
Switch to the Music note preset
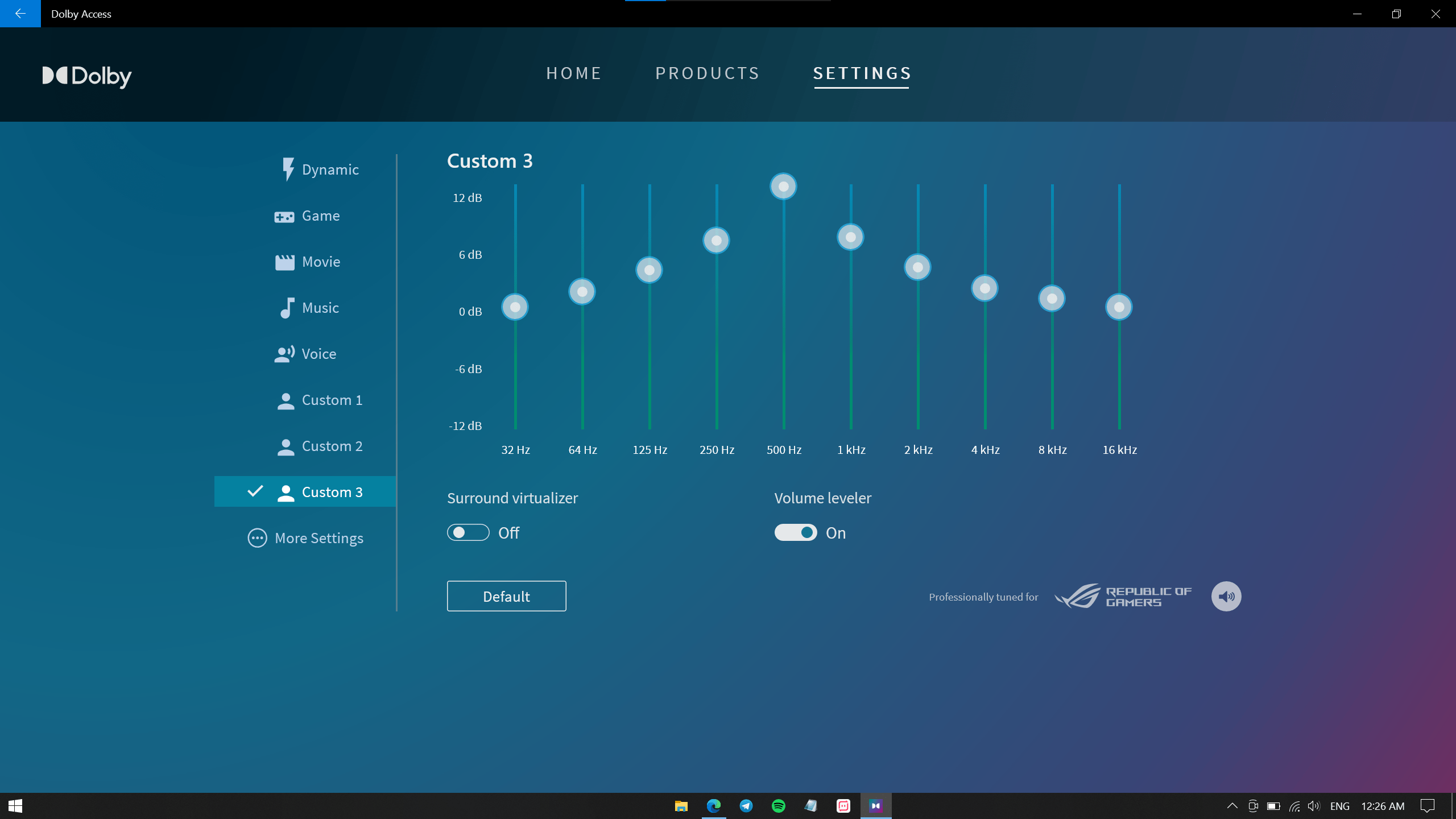pyautogui.click(x=309, y=308)
